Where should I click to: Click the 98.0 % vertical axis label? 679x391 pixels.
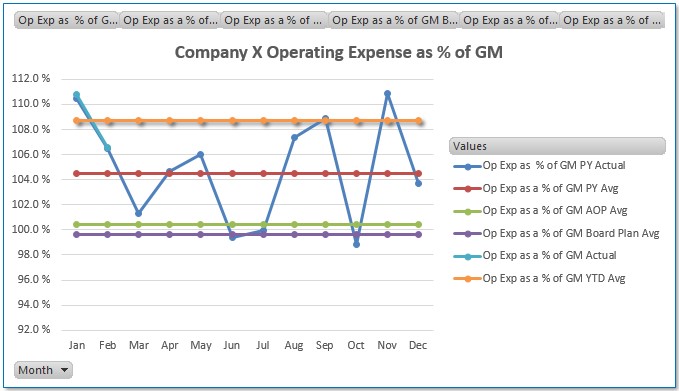coord(34,254)
